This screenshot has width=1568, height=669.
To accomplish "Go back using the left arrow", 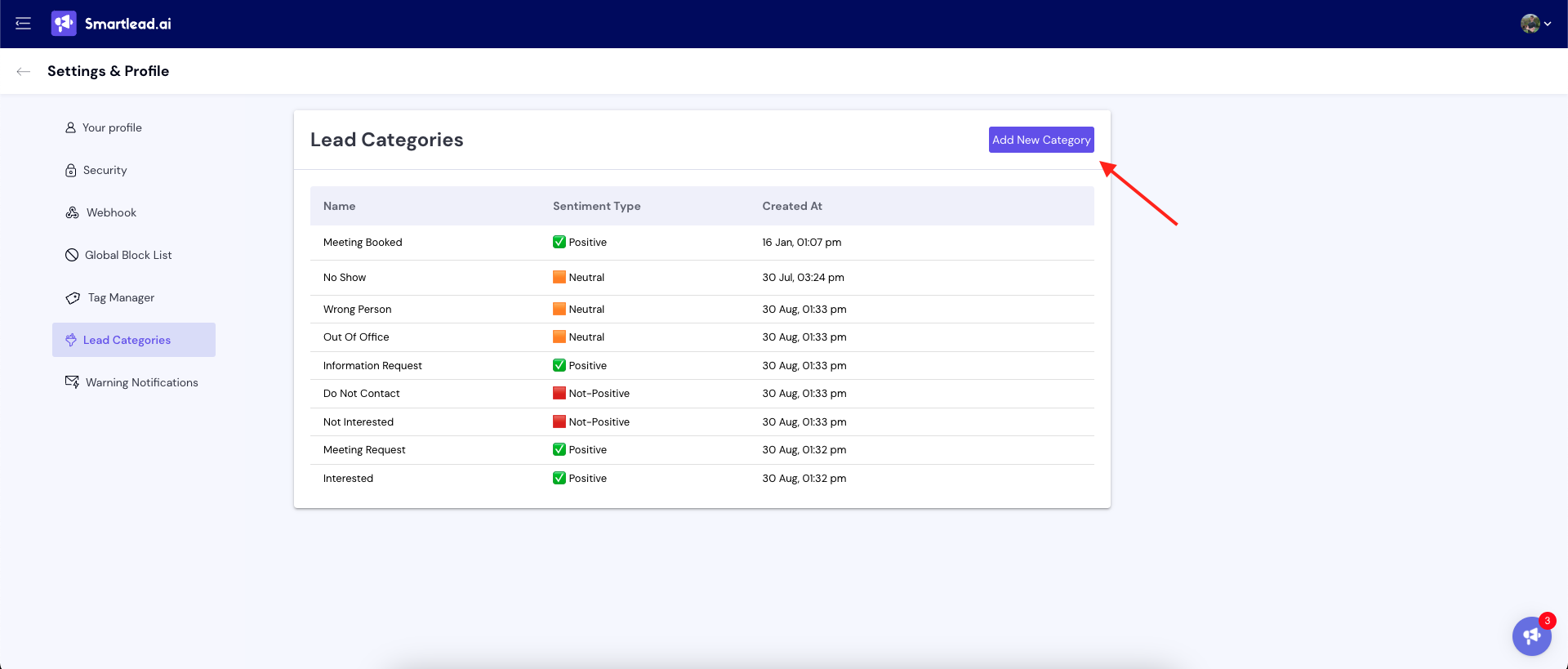I will [24, 71].
